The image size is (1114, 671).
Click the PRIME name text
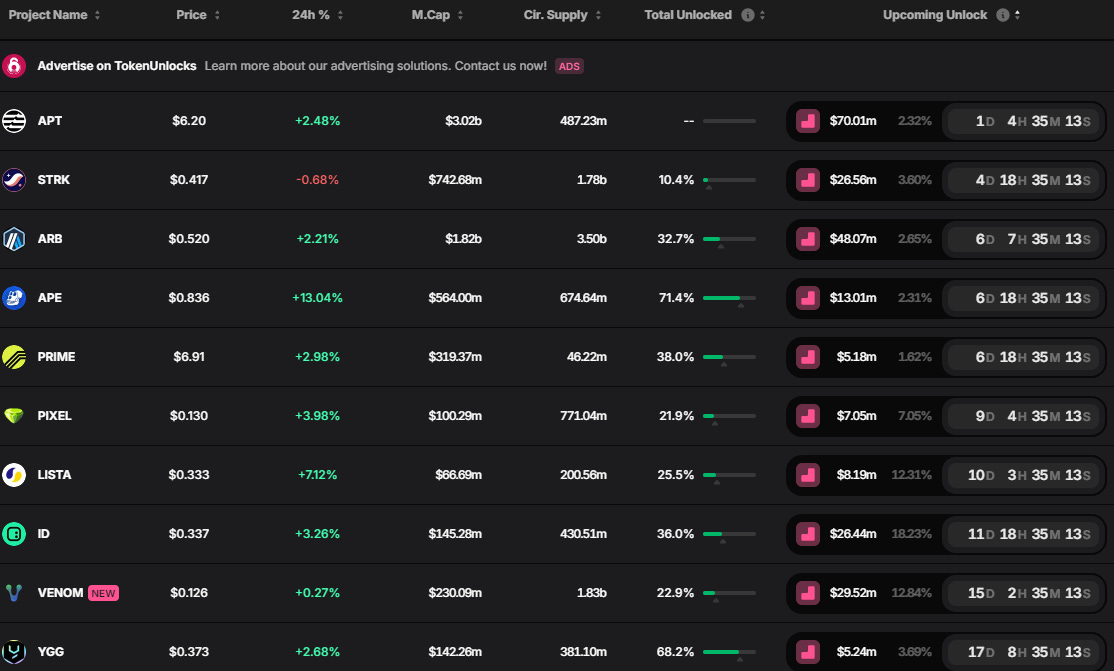point(56,357)
